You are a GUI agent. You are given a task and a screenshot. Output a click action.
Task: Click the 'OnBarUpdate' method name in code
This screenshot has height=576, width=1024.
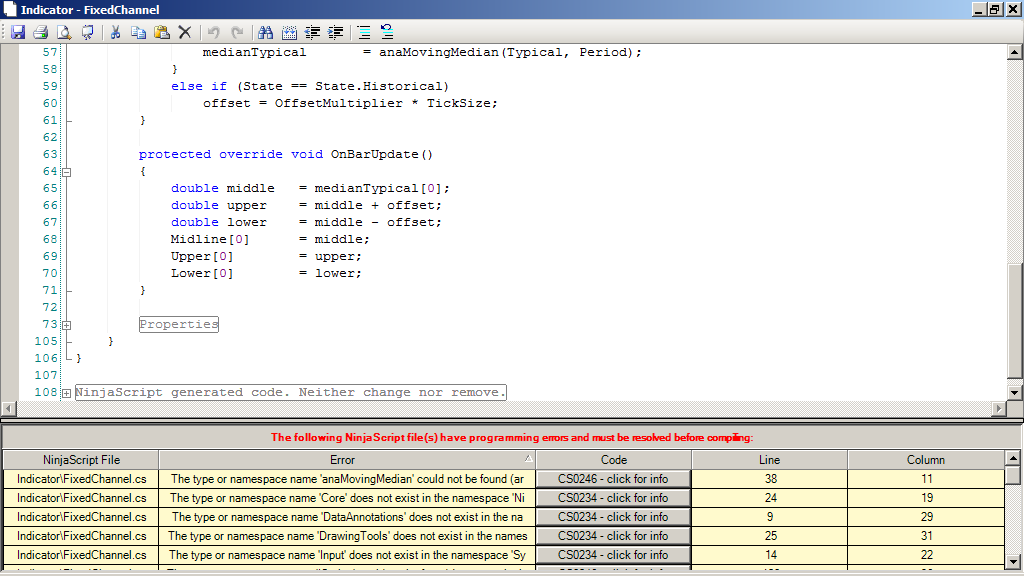tap(374, 154)
